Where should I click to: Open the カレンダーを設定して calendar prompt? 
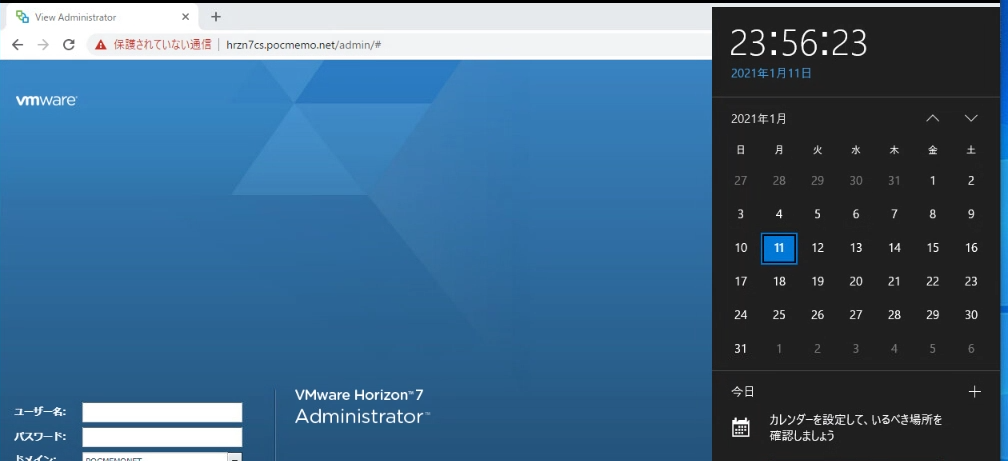pos(856,428)
